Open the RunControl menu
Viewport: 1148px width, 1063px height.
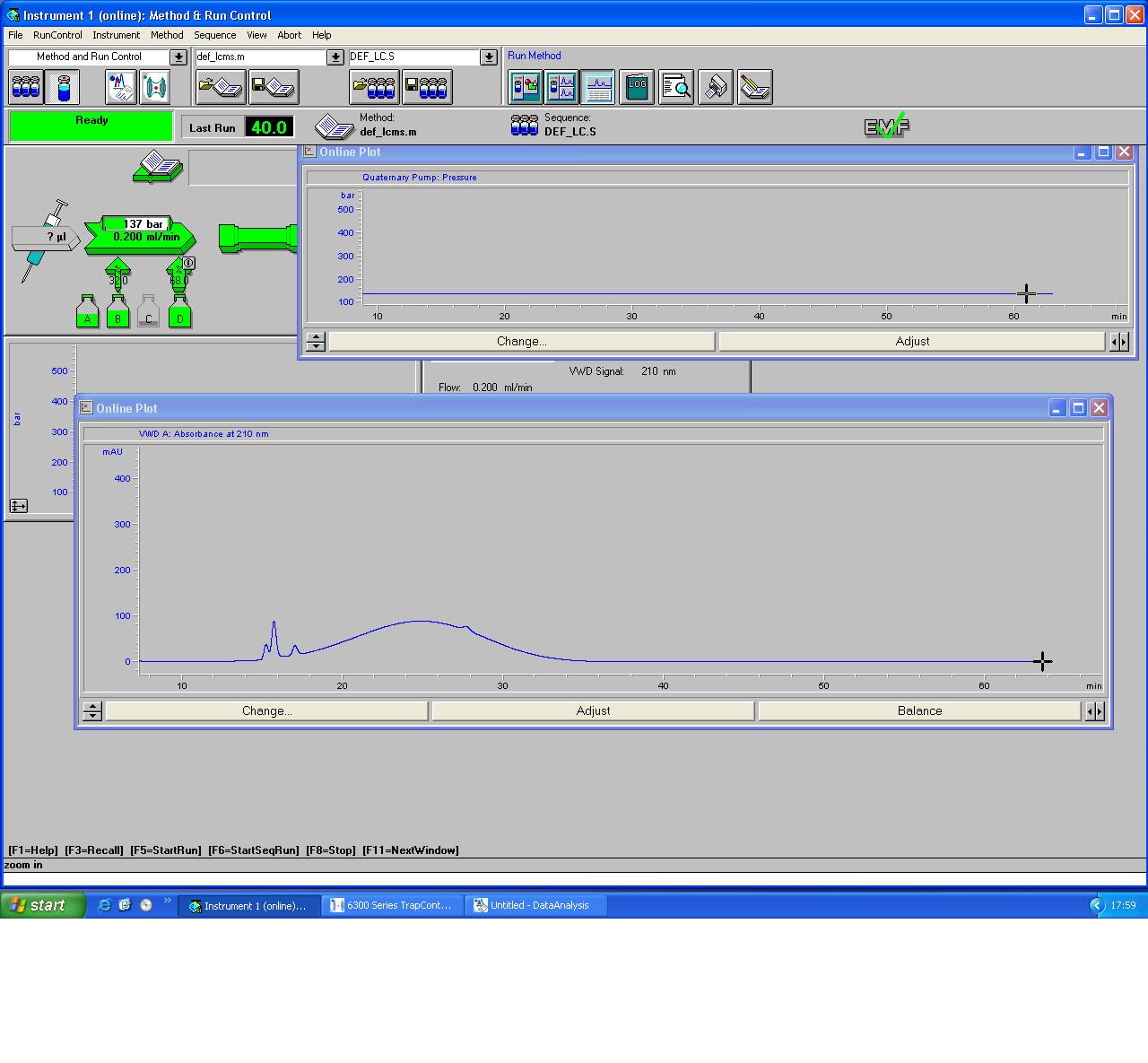point(57,35)
